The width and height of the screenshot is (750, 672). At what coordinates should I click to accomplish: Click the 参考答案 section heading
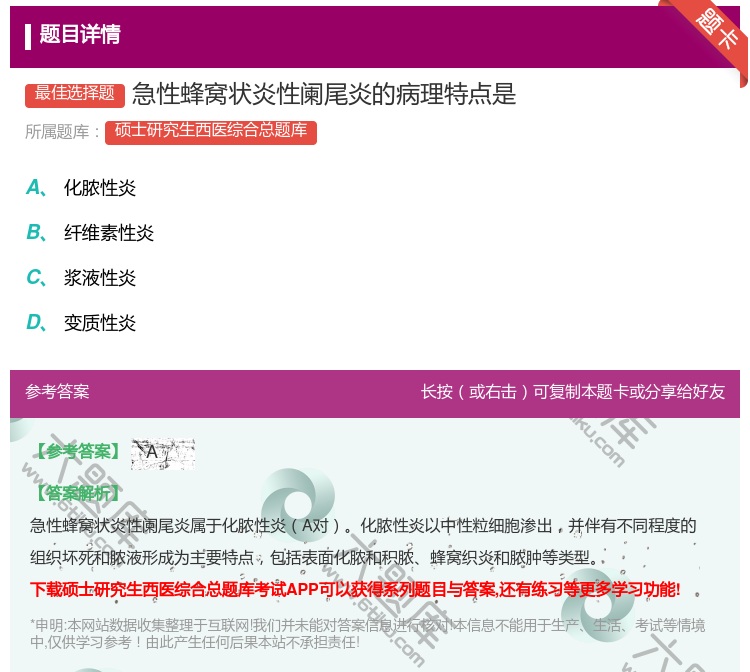click(x=57, y=392)
